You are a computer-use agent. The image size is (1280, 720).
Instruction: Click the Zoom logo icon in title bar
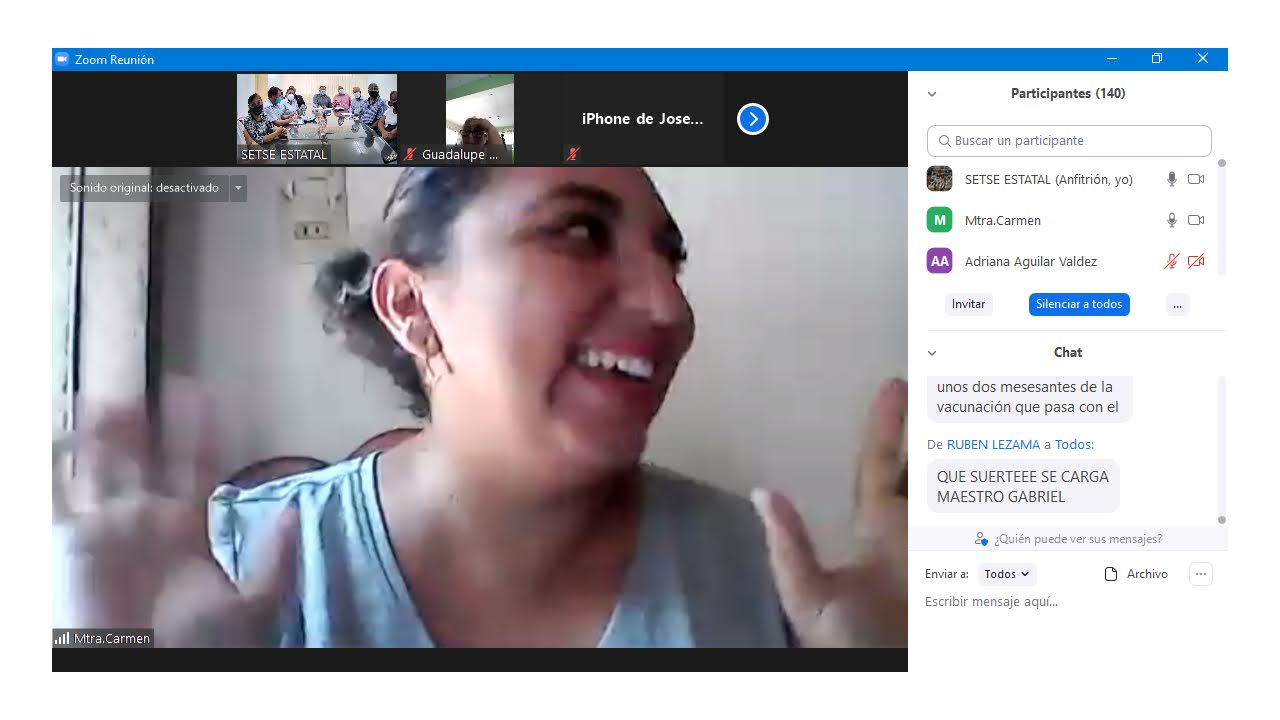point(62,59)
